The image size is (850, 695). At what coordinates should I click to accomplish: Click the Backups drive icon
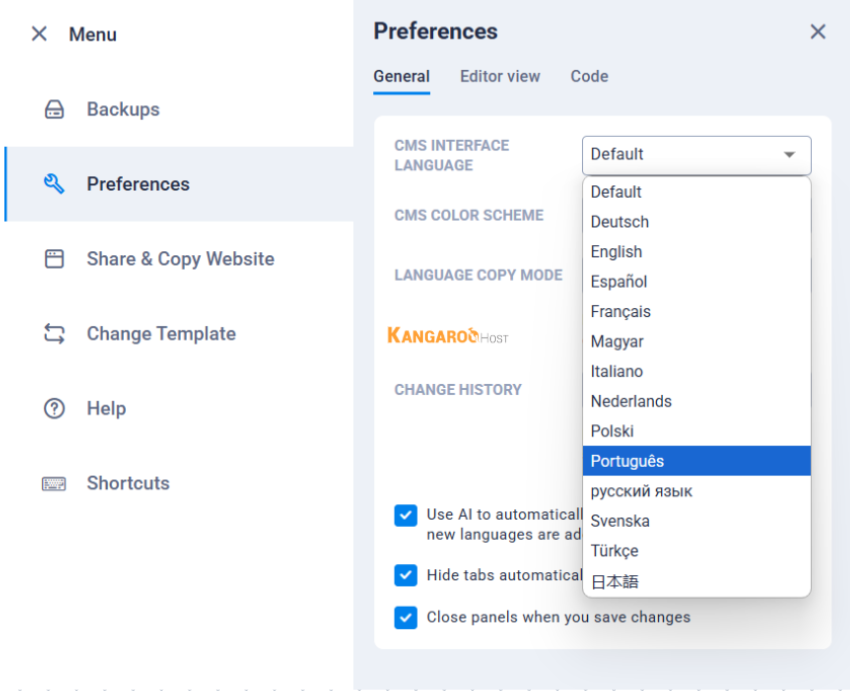55,110
